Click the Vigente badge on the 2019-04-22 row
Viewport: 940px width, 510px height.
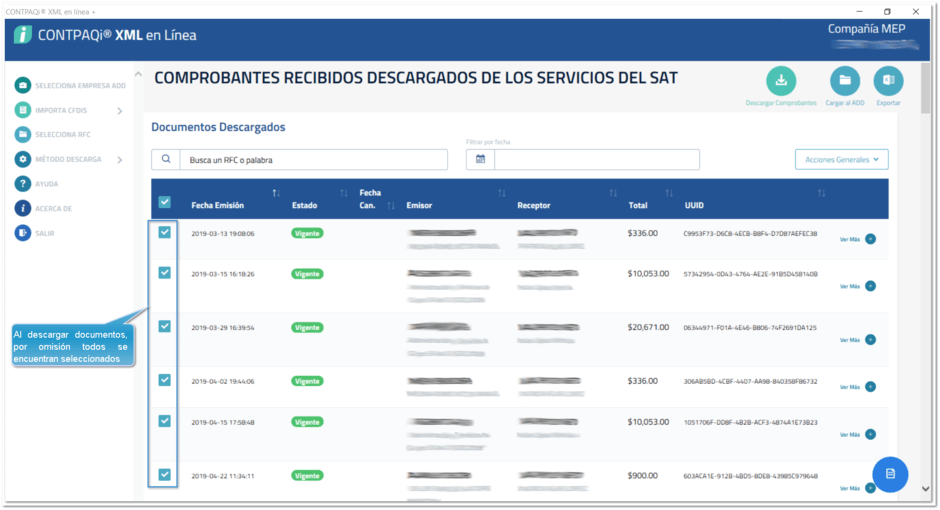coord(307,475)
